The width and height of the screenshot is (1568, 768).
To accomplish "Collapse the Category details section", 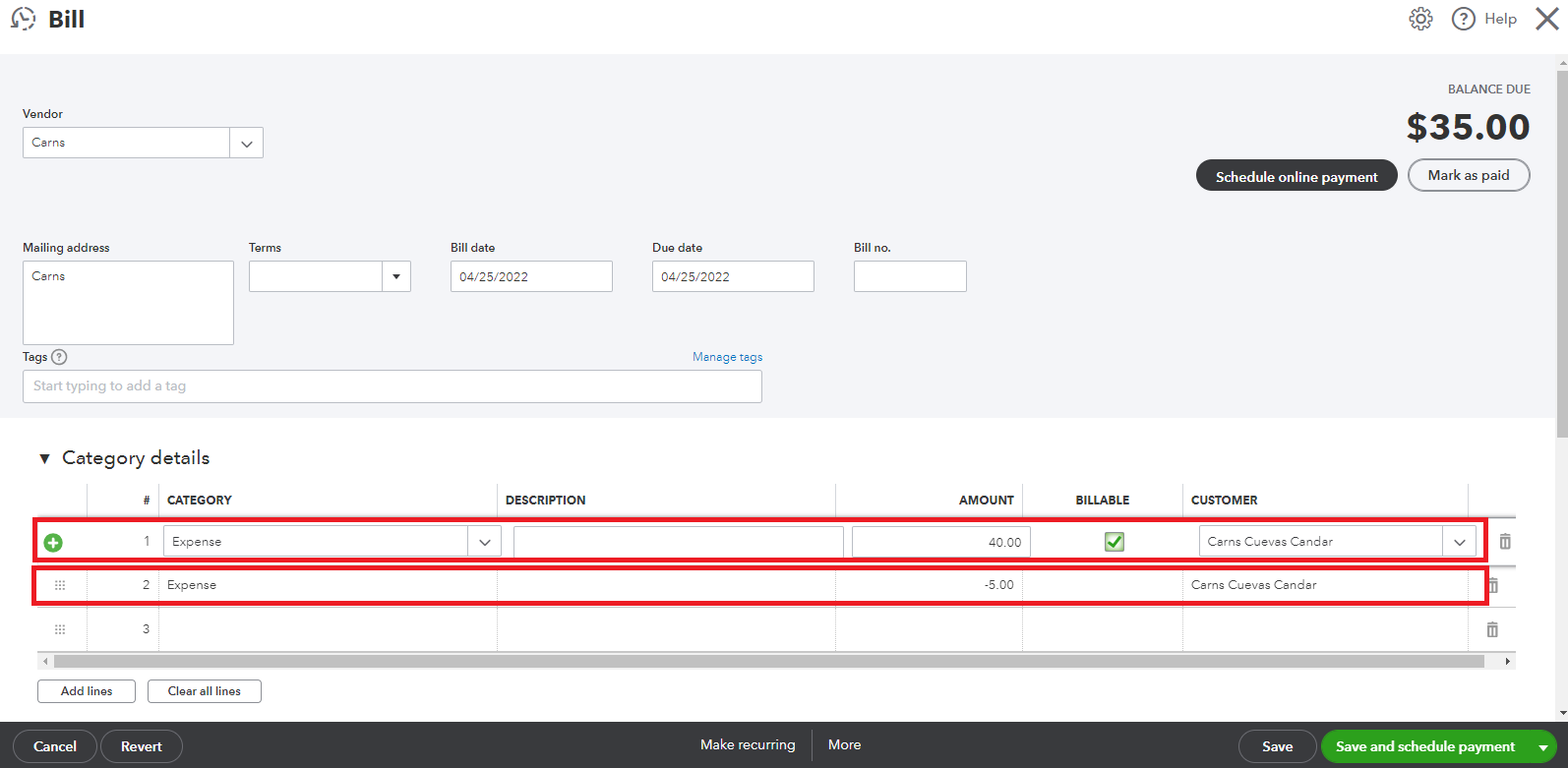I will click(44, 458).
